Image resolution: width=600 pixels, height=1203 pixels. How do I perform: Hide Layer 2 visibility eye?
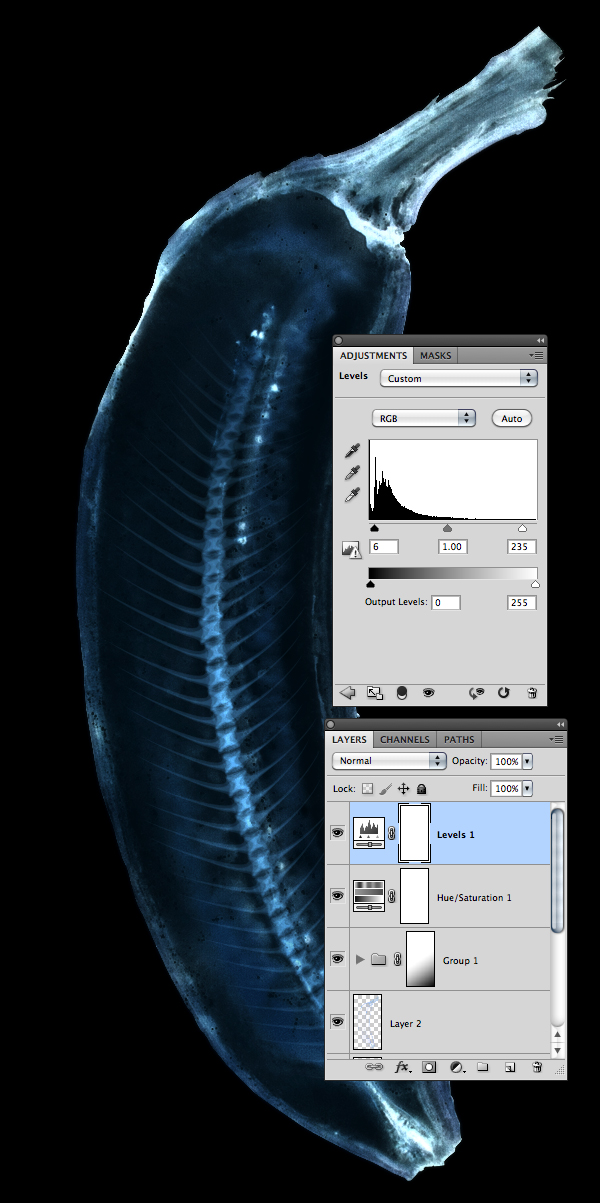[338, 1021]
